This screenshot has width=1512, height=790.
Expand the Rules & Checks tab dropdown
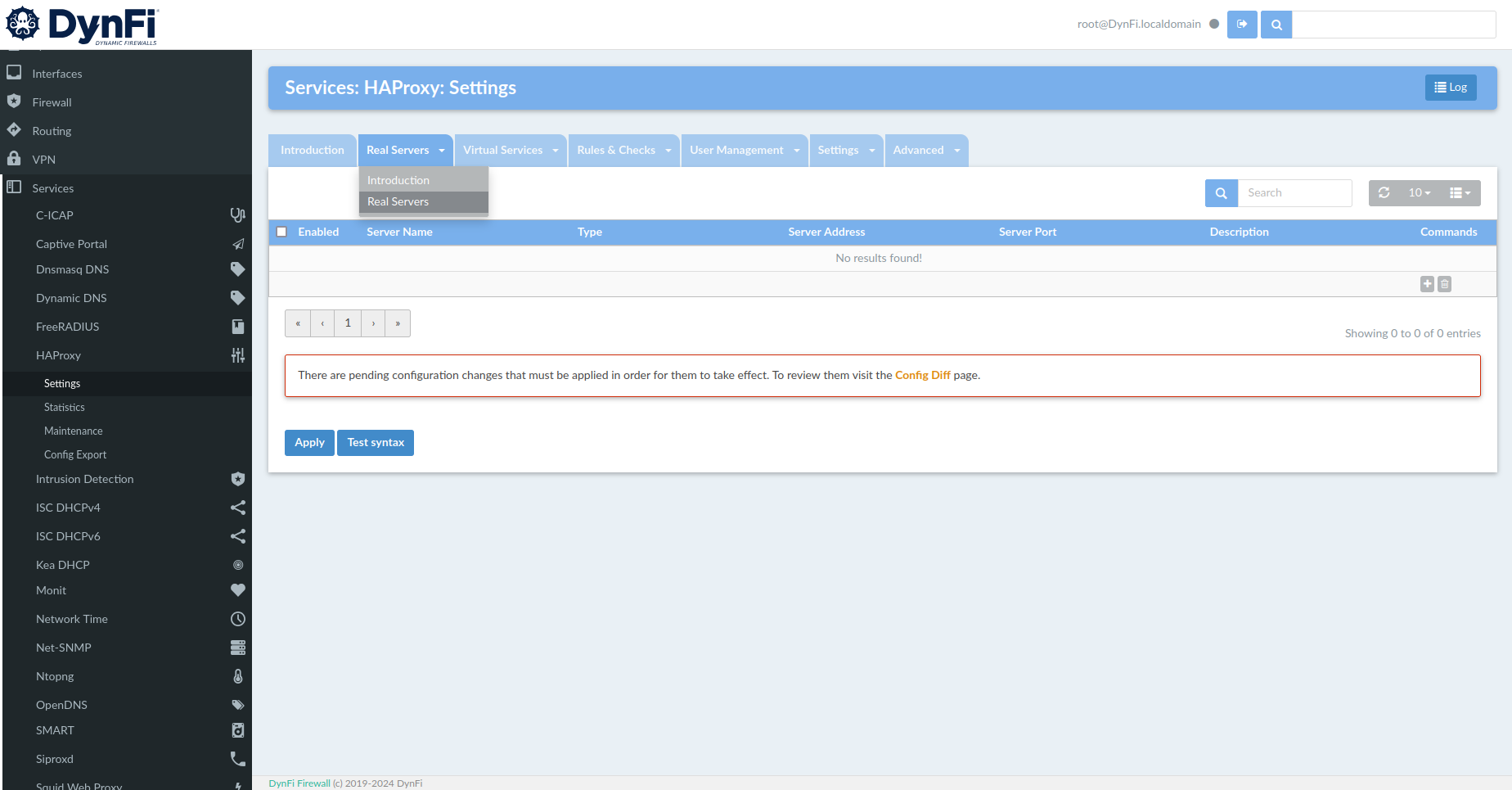click(668, 151)
